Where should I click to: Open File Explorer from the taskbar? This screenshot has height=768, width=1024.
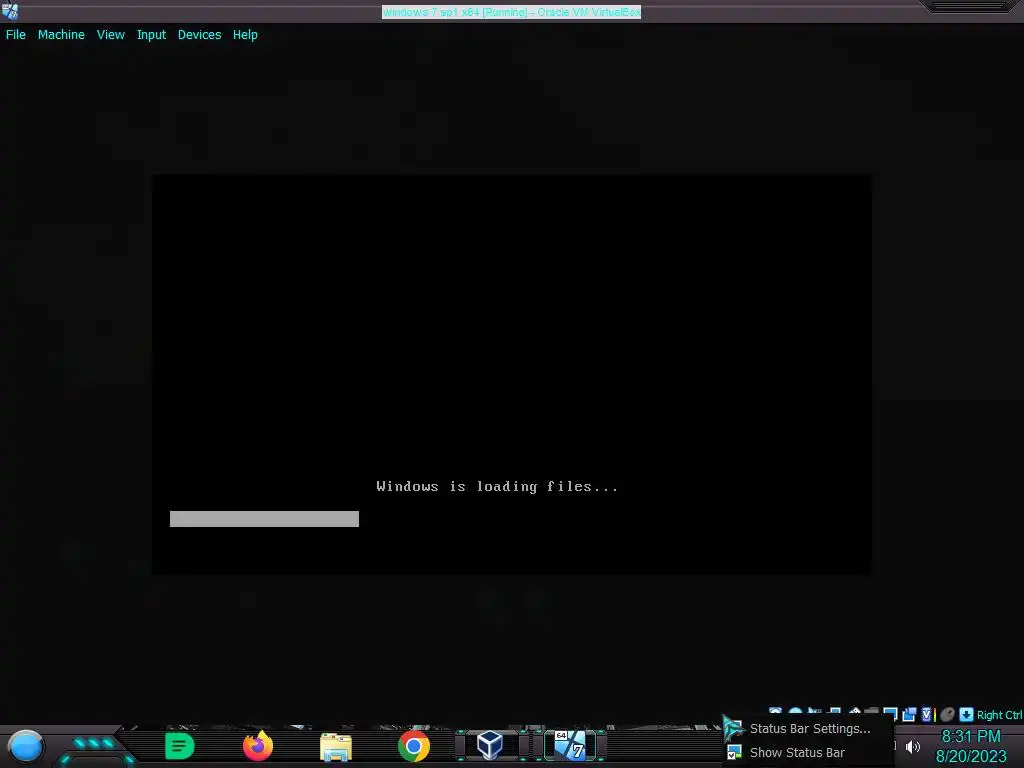[x=336, y=747]
